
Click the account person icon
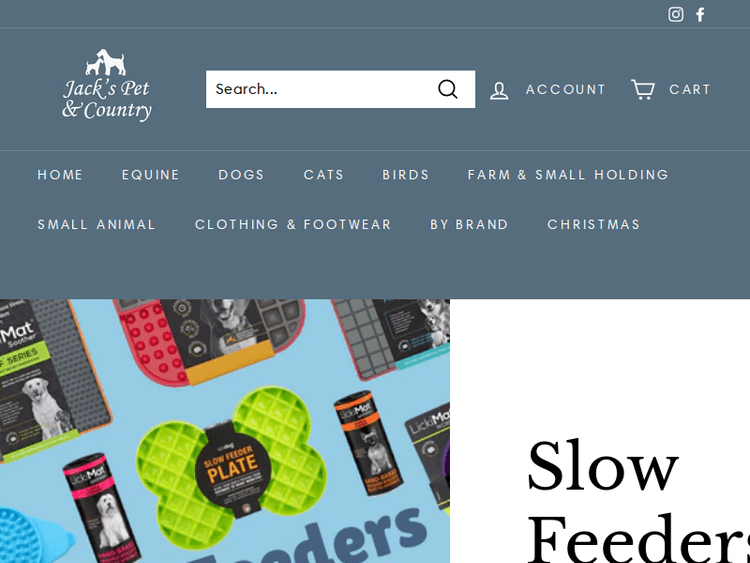[499, 90]
